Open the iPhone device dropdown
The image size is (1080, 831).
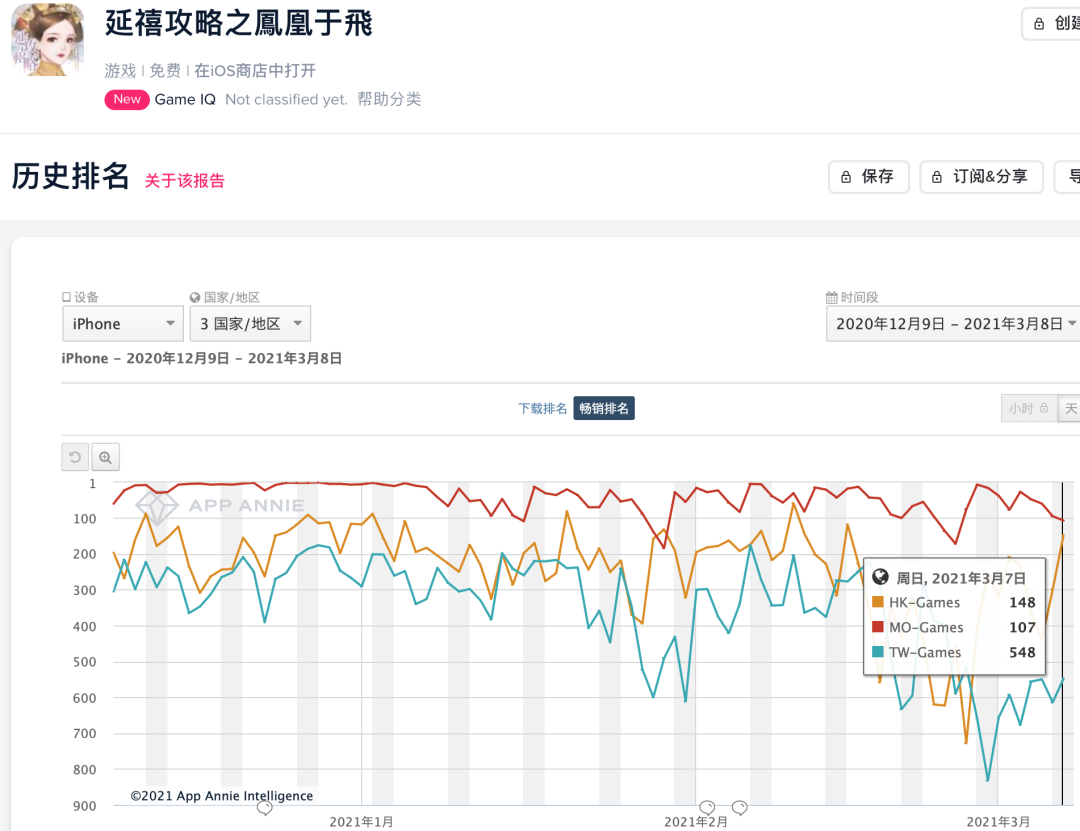123,324
